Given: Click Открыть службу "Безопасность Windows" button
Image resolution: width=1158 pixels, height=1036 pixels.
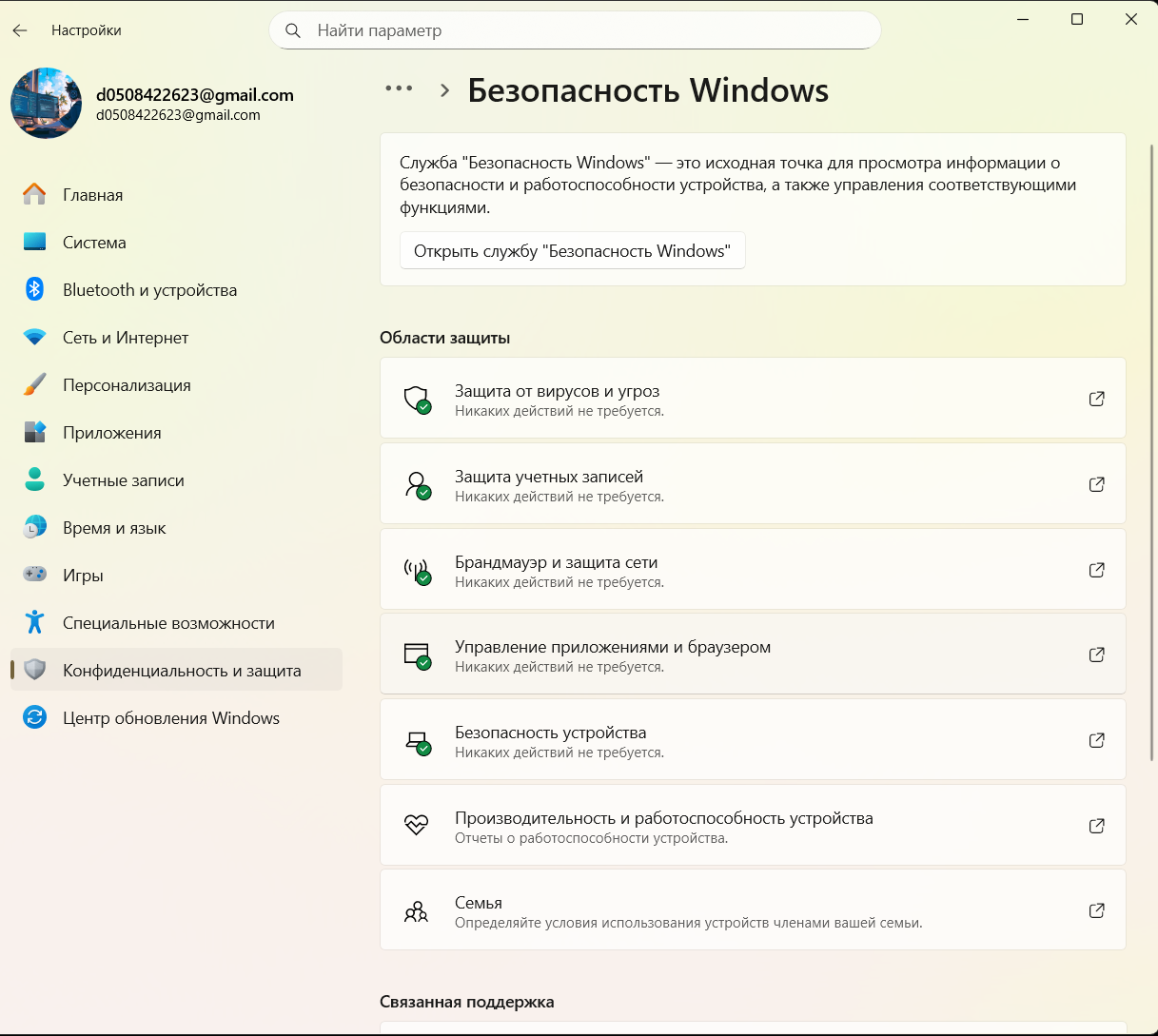Looking at the screenshot, I should (x=572, y=251).
